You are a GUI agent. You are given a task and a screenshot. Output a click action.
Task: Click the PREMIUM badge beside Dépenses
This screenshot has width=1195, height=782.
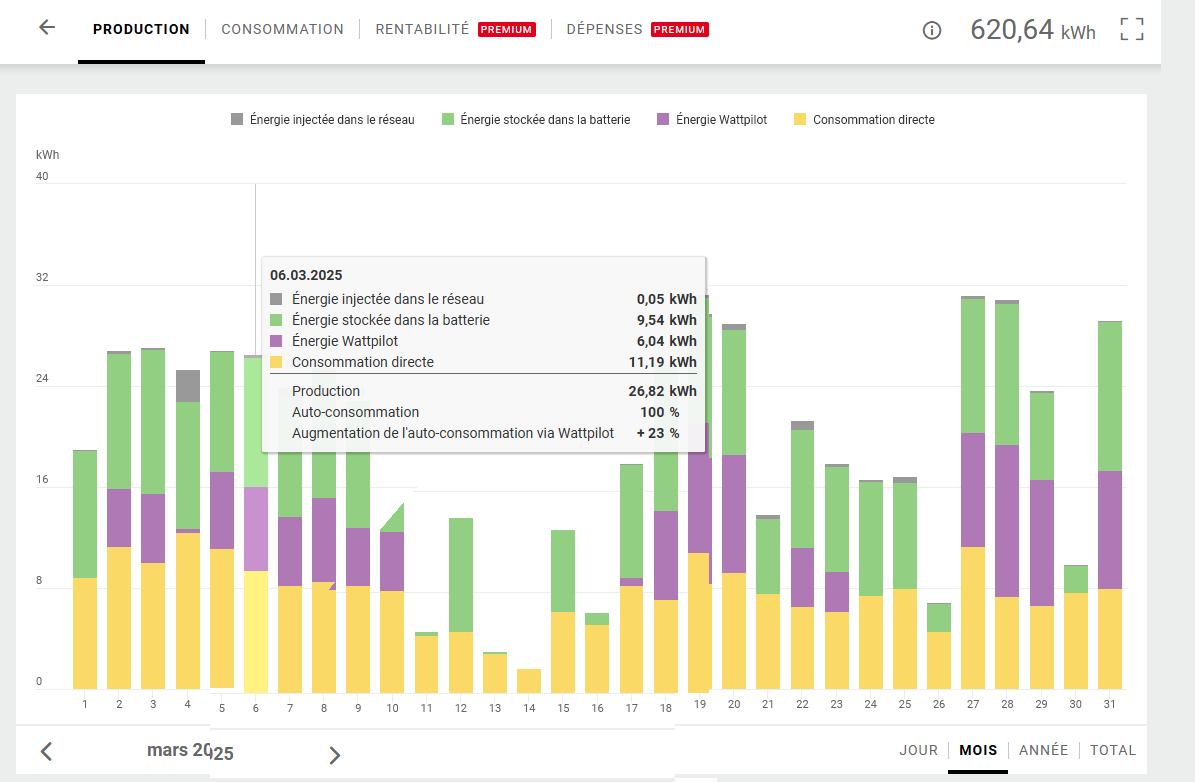[680, 30]
